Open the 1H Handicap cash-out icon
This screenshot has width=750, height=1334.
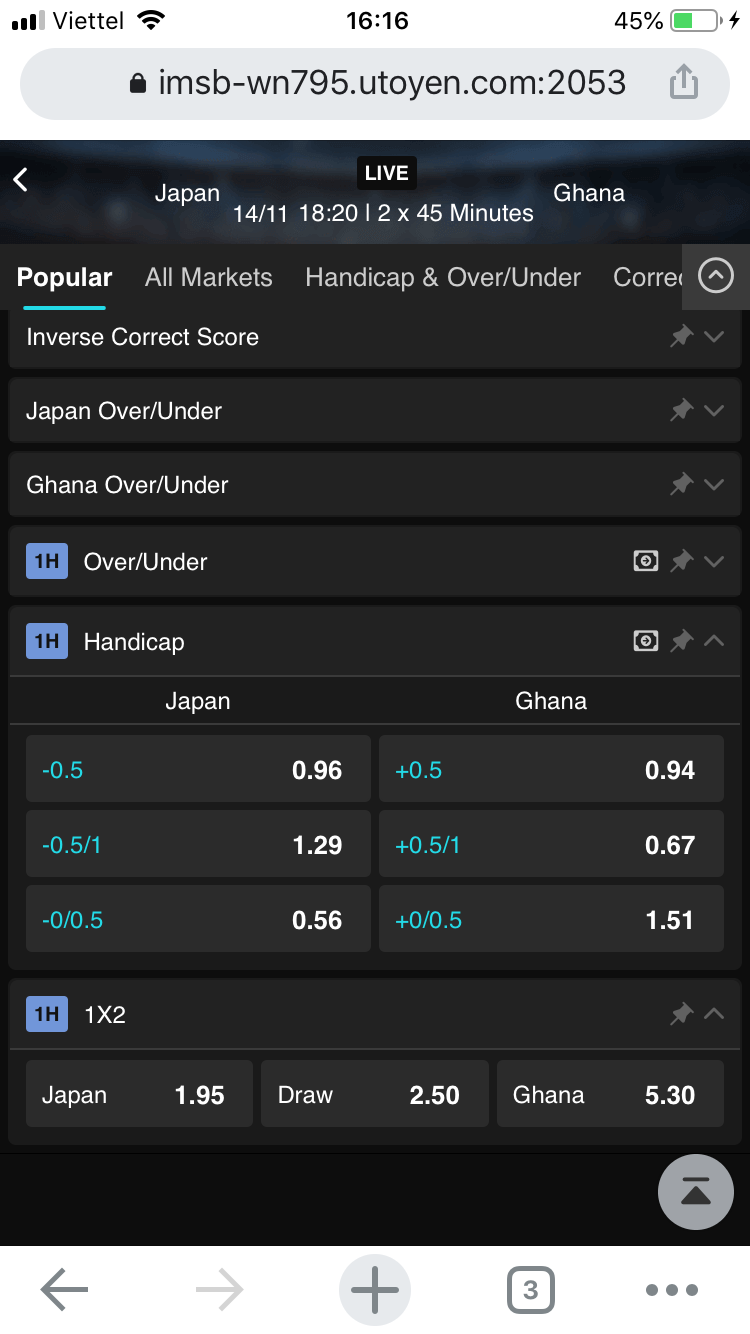pos(646,641)
